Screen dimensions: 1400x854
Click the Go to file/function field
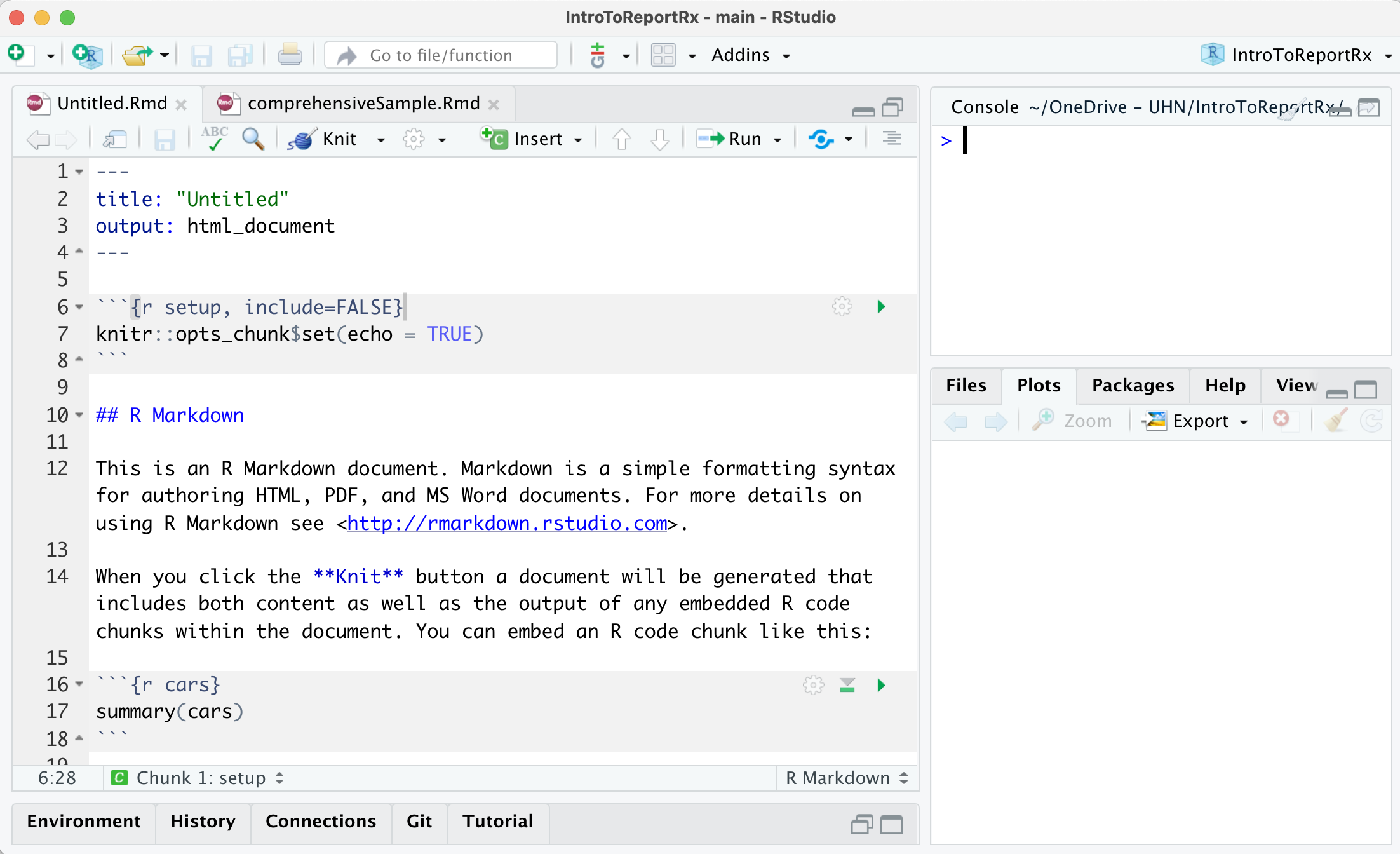[x=441, y=55]
